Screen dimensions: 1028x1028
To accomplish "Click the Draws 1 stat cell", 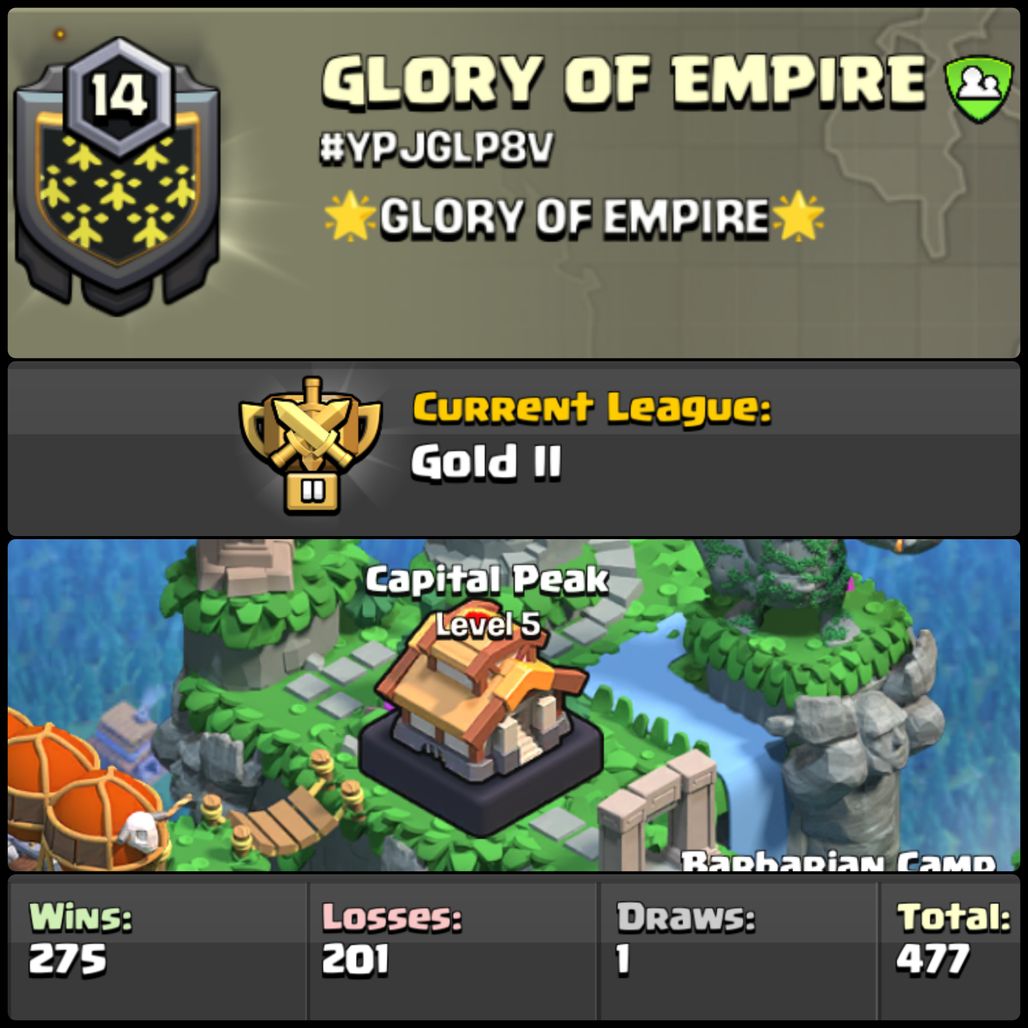I will (738, 949).
